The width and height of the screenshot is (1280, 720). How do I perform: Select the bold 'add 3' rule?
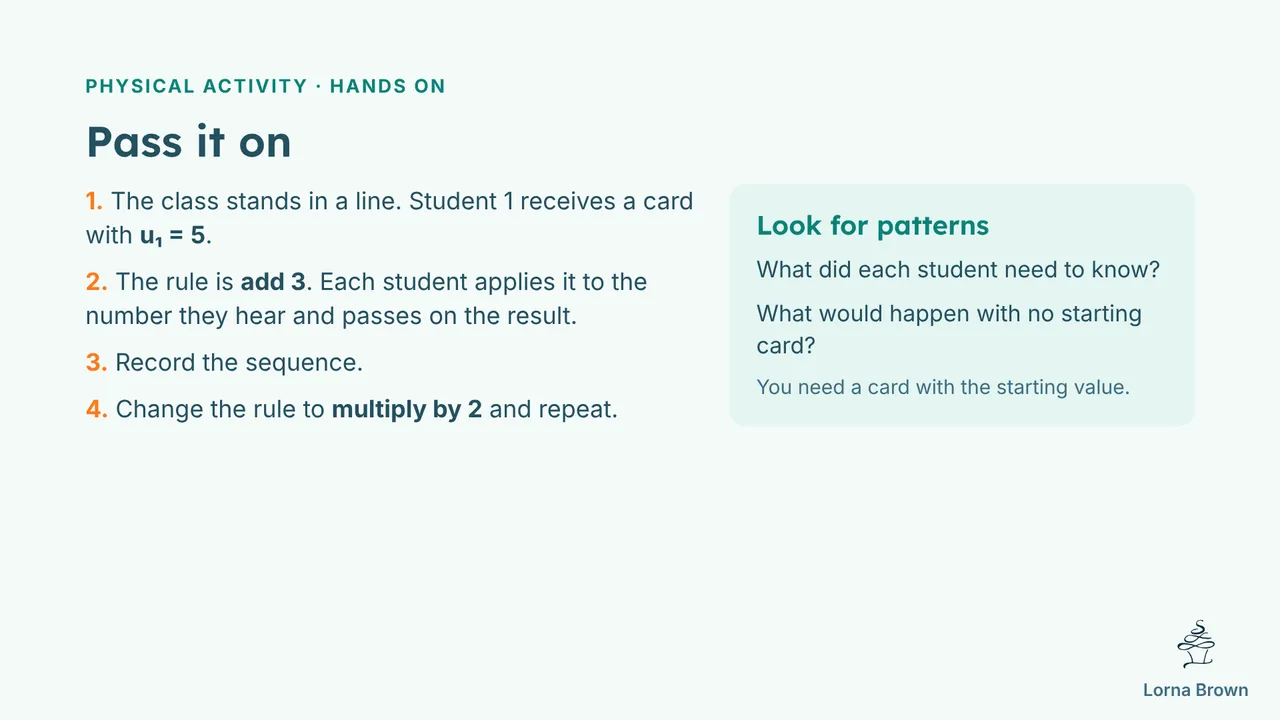tap(273, 282)
